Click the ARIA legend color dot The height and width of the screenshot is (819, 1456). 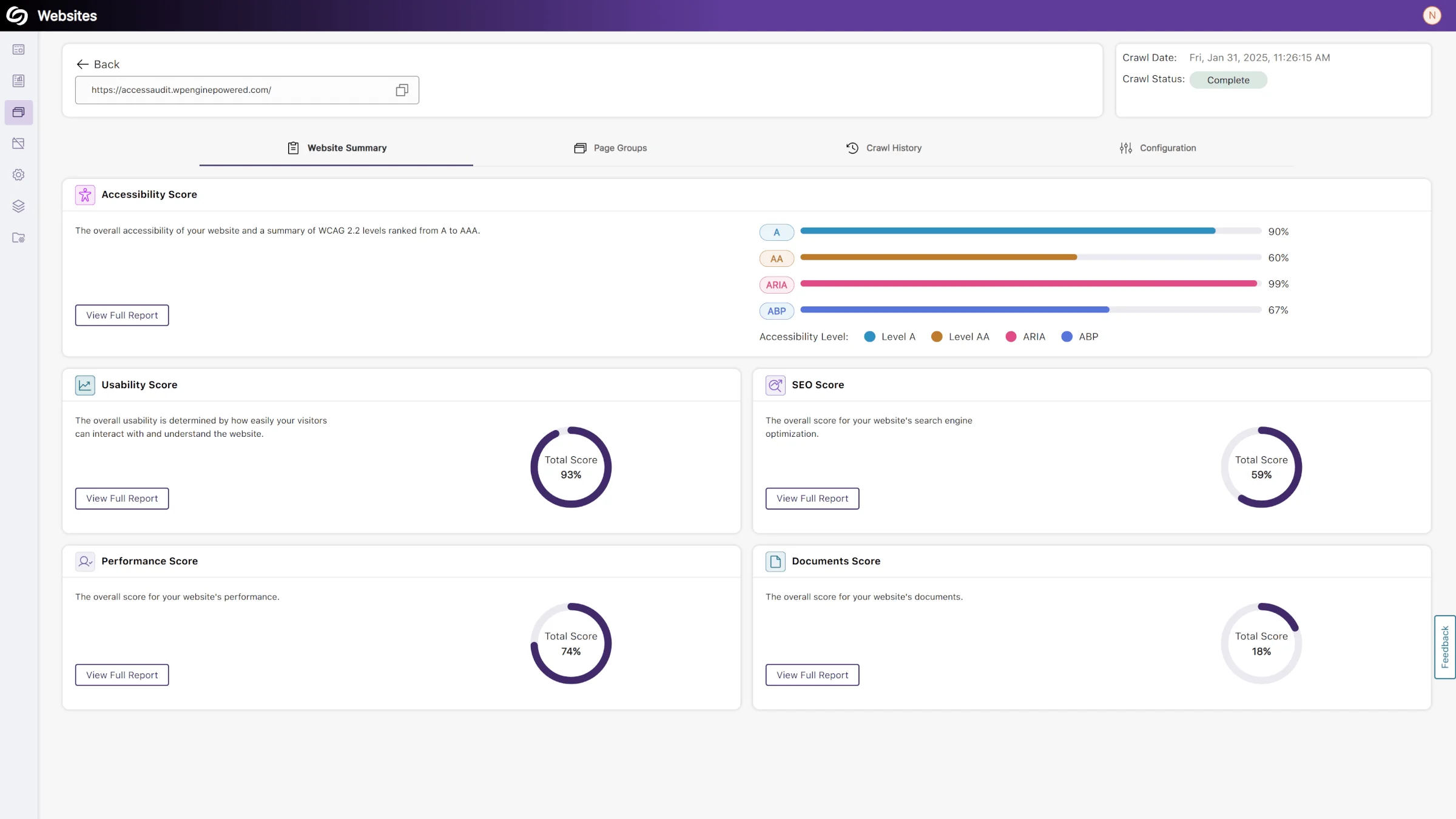coord(1011,337)
